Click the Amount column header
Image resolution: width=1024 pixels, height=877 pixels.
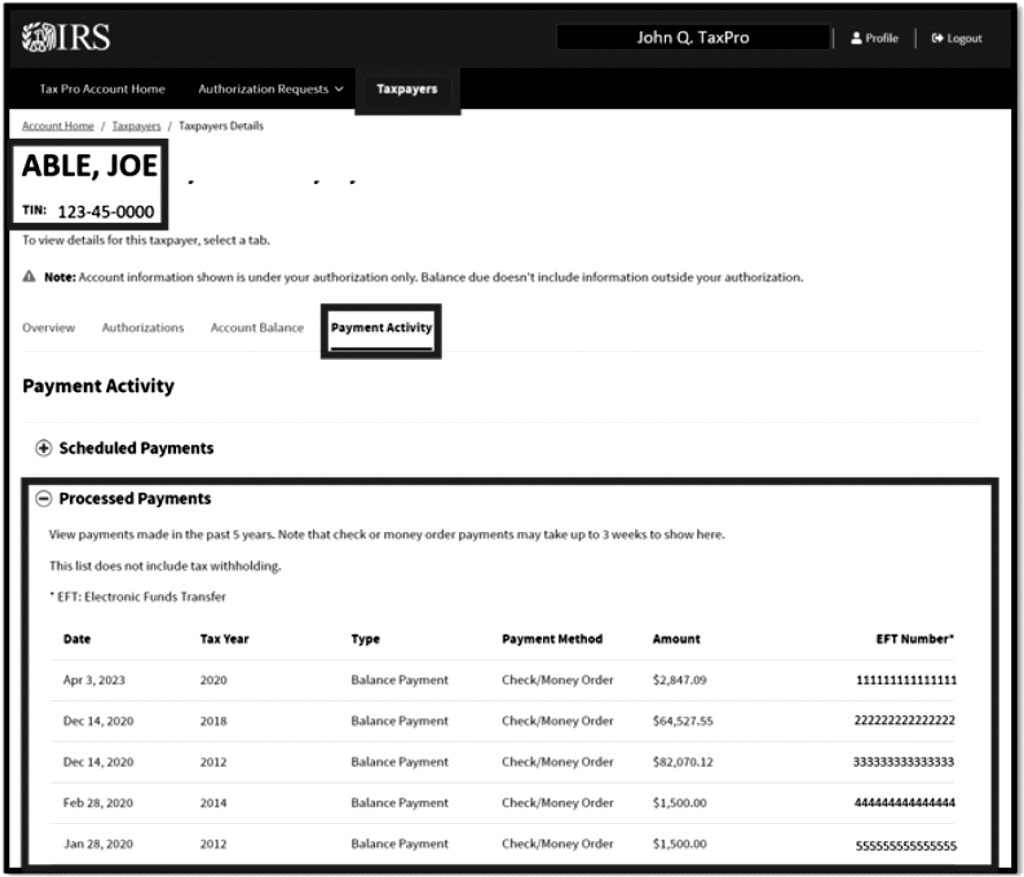click(x=677, y=639)
